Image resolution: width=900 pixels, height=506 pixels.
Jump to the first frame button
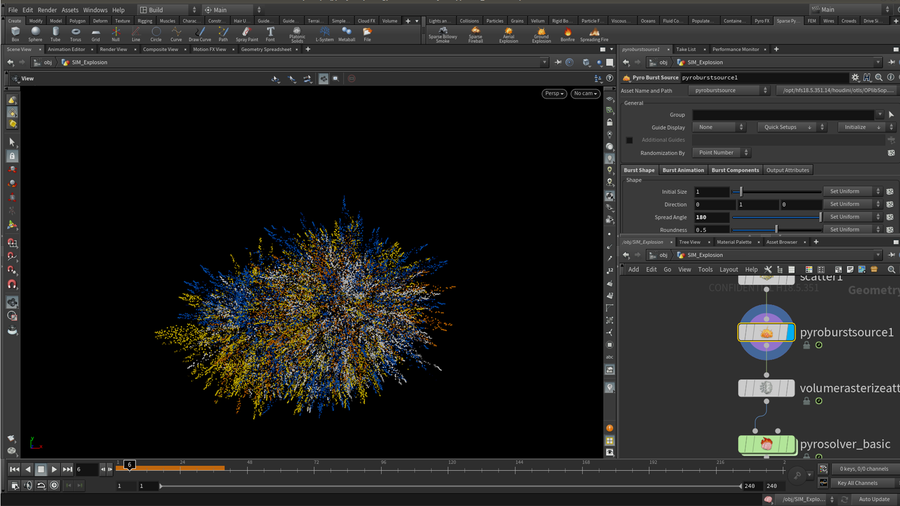14,469
